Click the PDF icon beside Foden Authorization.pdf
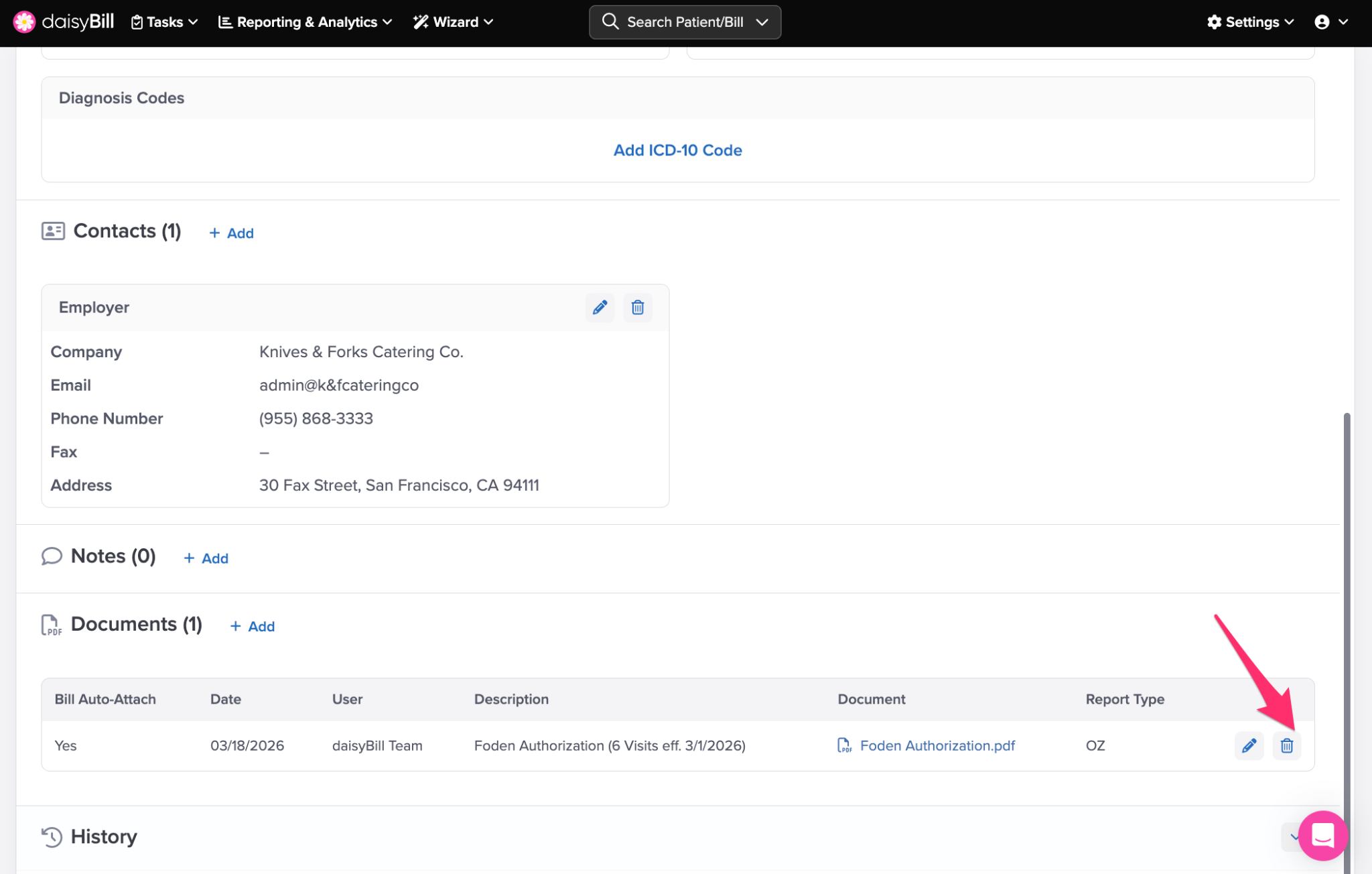Screen dimensions: 1372x874 [844, 746]
